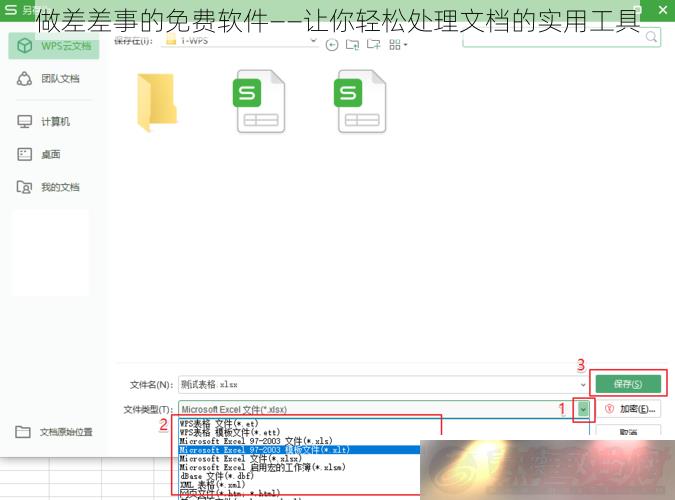Choose dBase 文件(*.dbf) format

coord(299,476)
